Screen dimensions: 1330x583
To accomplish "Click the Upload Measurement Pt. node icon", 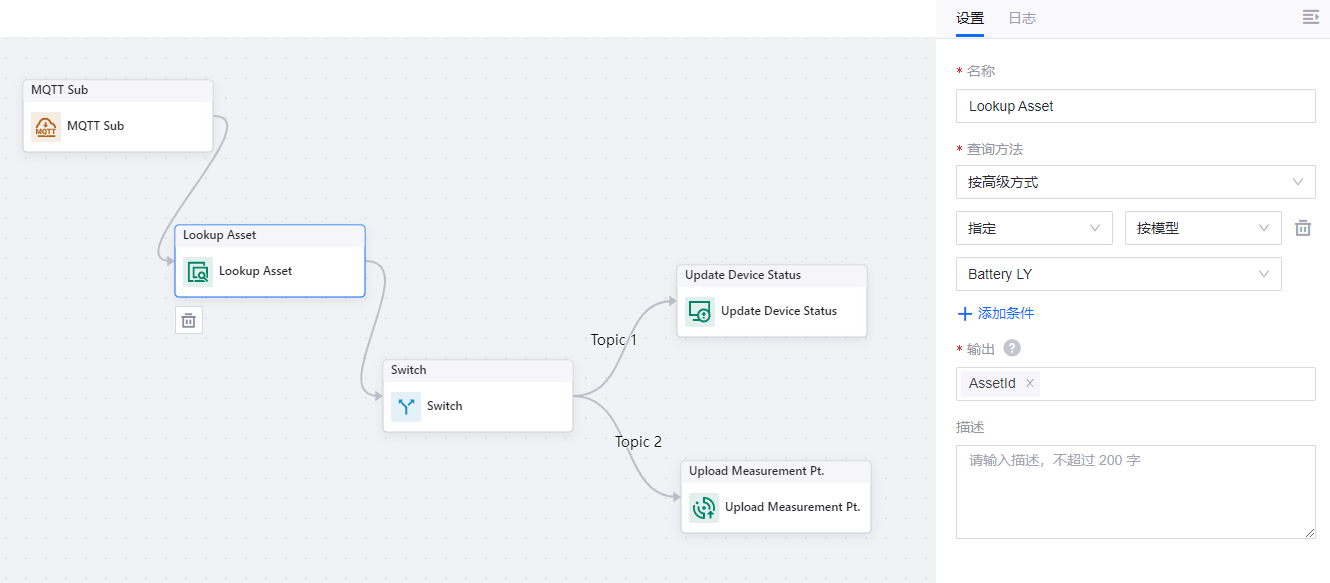I will [704, 508].
